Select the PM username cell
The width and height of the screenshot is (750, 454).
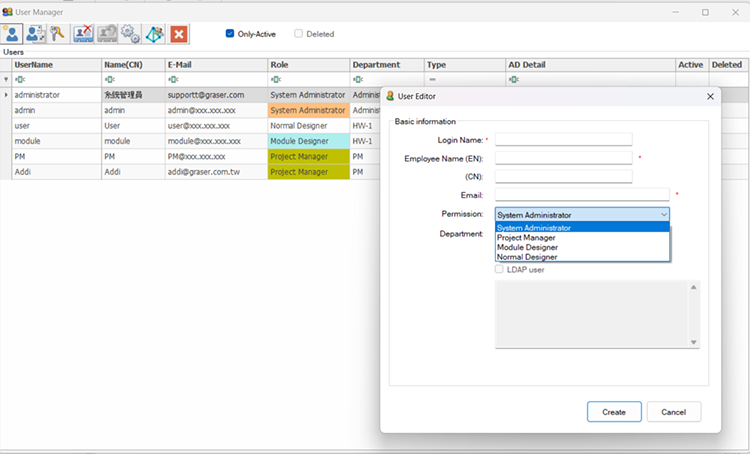tap(57, 156)
